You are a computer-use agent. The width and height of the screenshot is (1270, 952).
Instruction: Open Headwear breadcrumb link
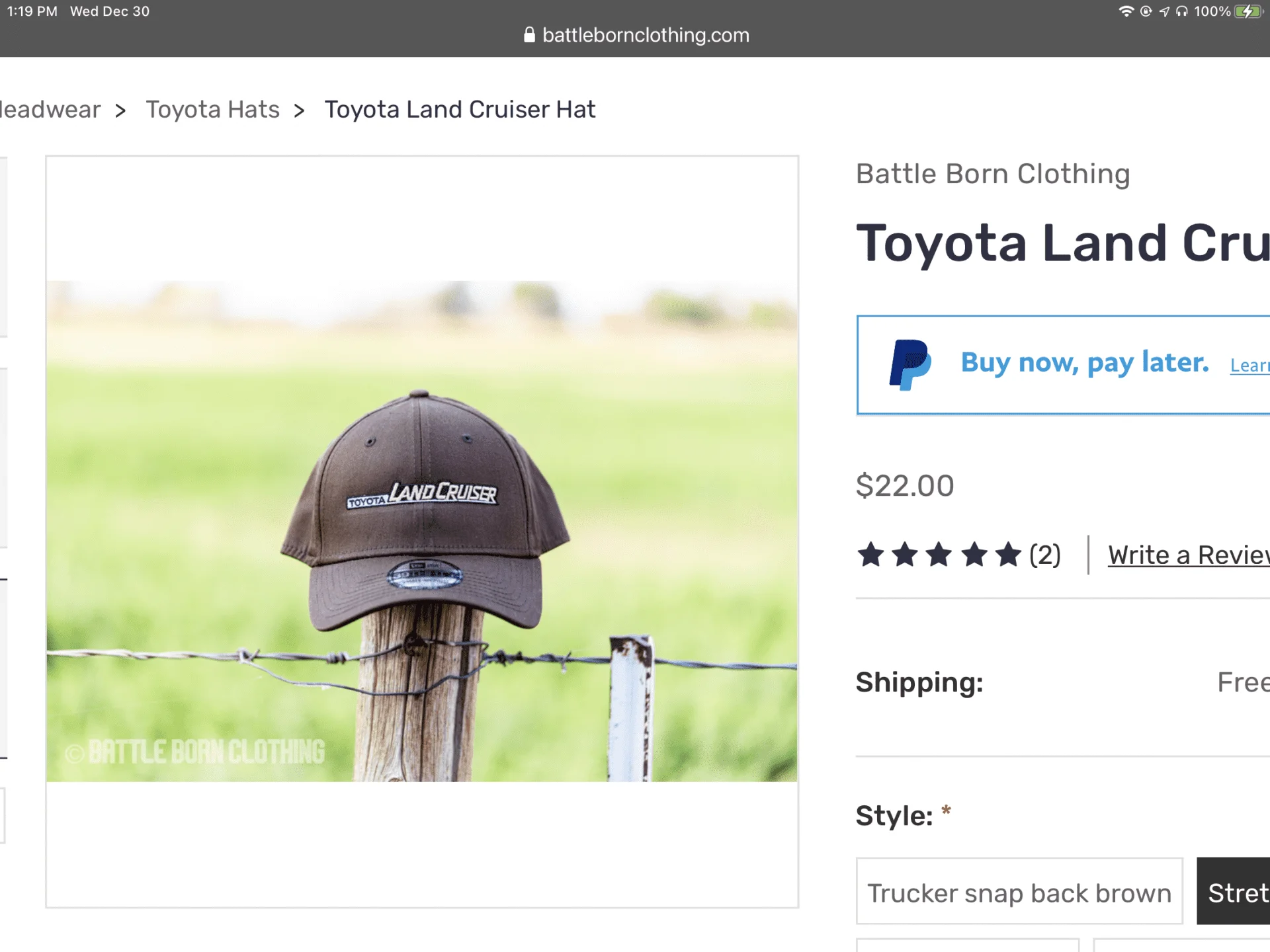[50, 110]
